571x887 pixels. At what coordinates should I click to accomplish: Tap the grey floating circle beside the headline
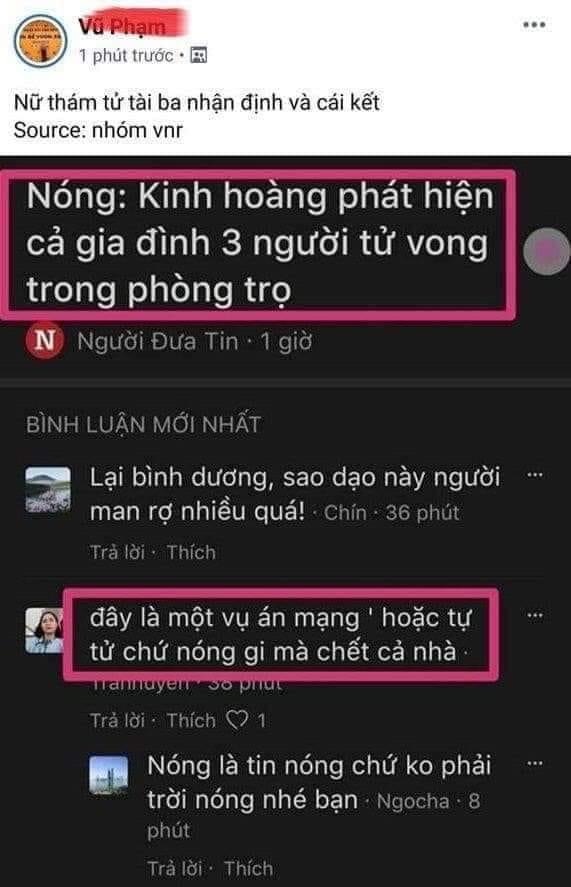coord(546,252)
